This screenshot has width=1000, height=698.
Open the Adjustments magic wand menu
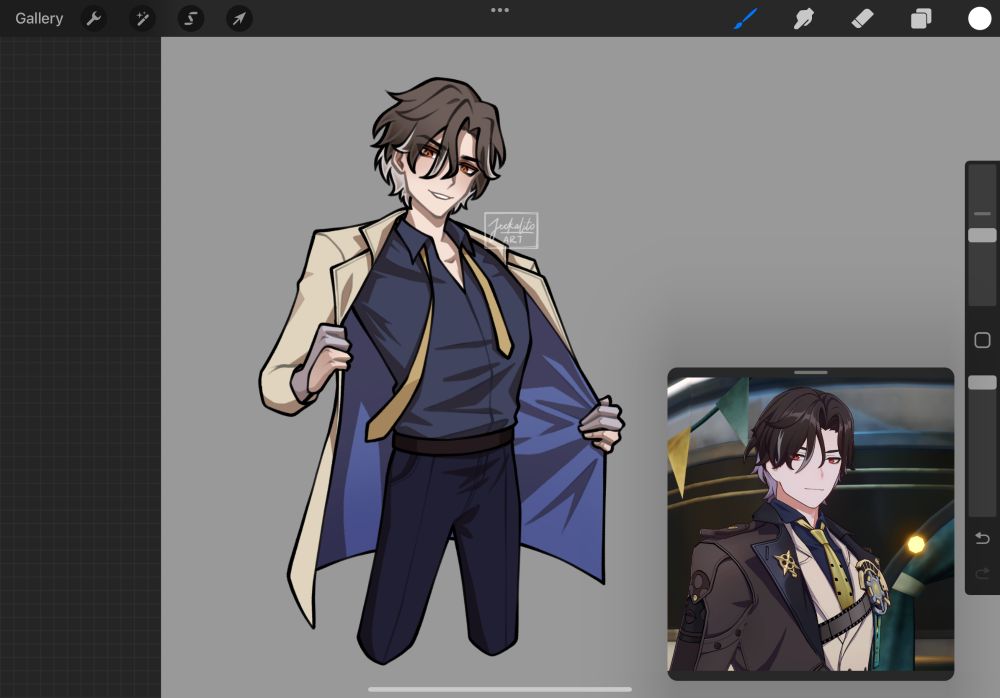[142, 19]
